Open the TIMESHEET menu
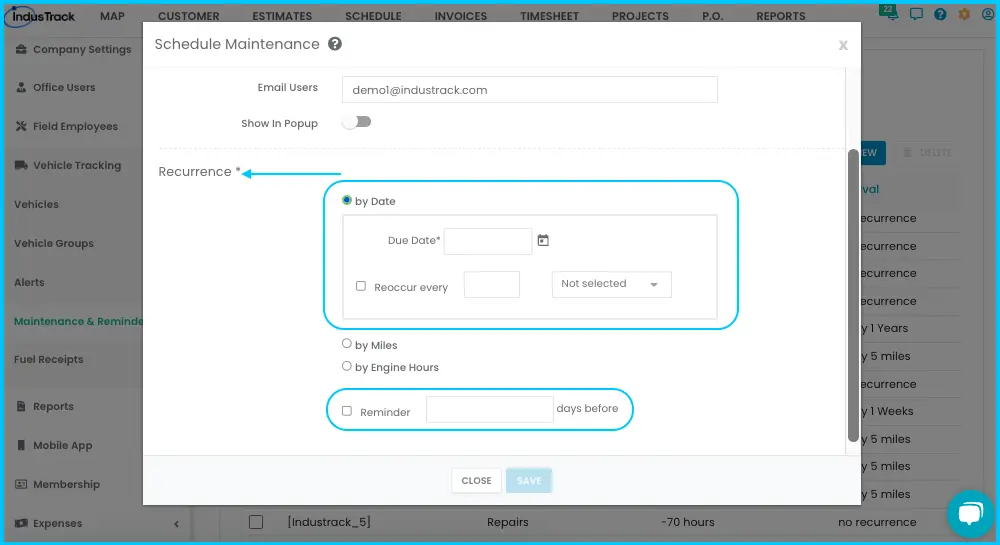 pyautogui.click(x=550, y=16)
